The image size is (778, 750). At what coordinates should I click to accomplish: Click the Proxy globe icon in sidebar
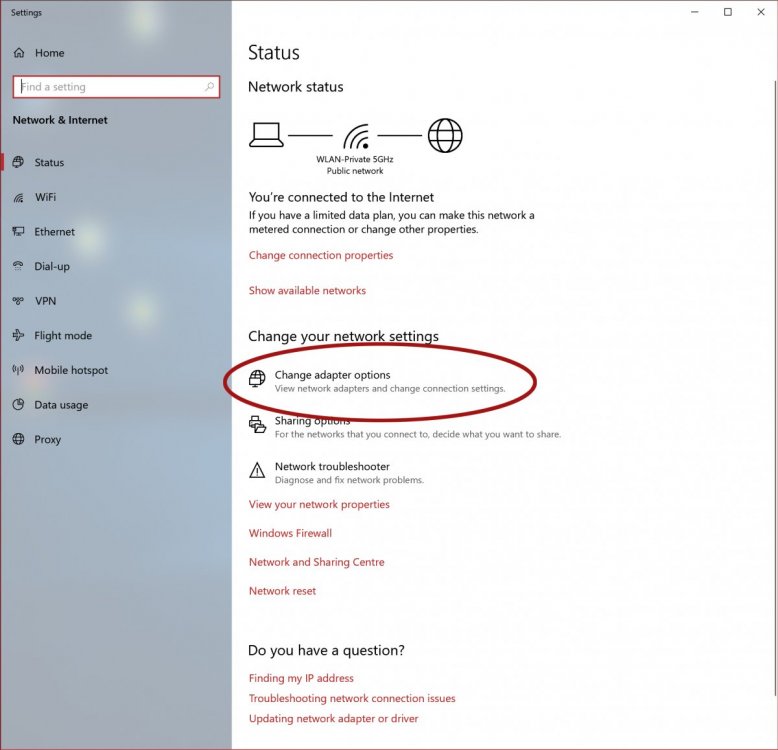18,439
